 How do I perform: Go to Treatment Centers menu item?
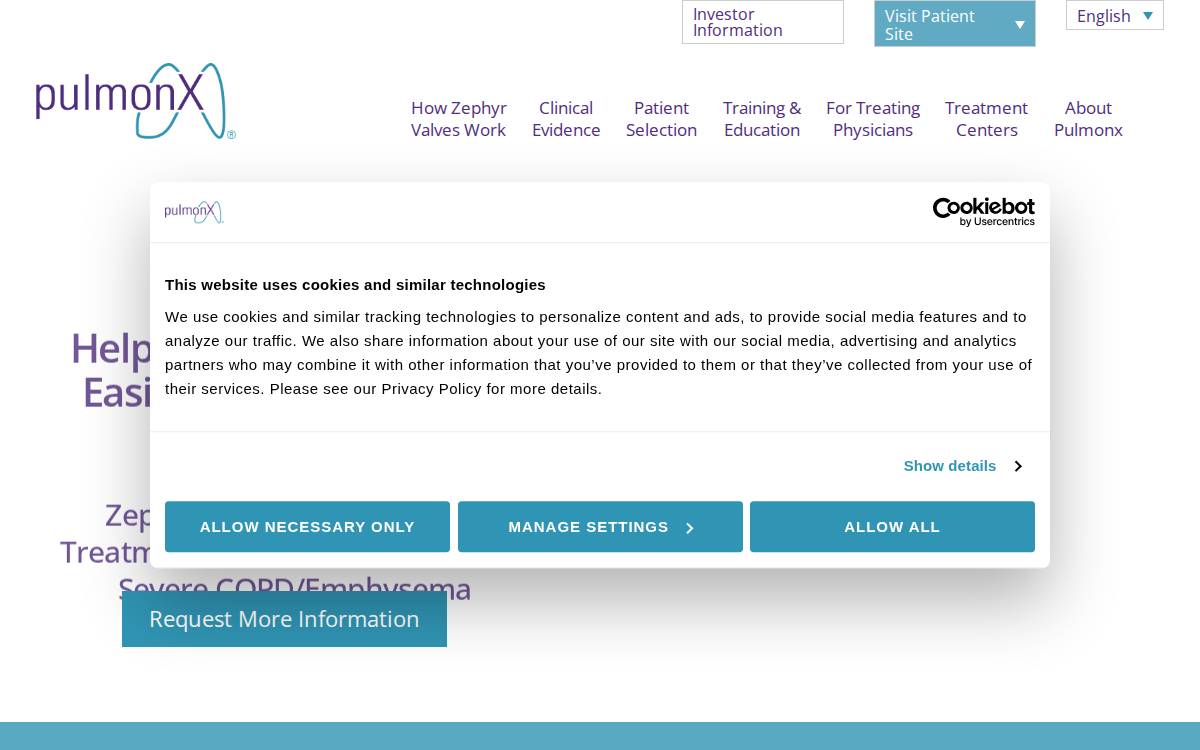pos(986,119)
